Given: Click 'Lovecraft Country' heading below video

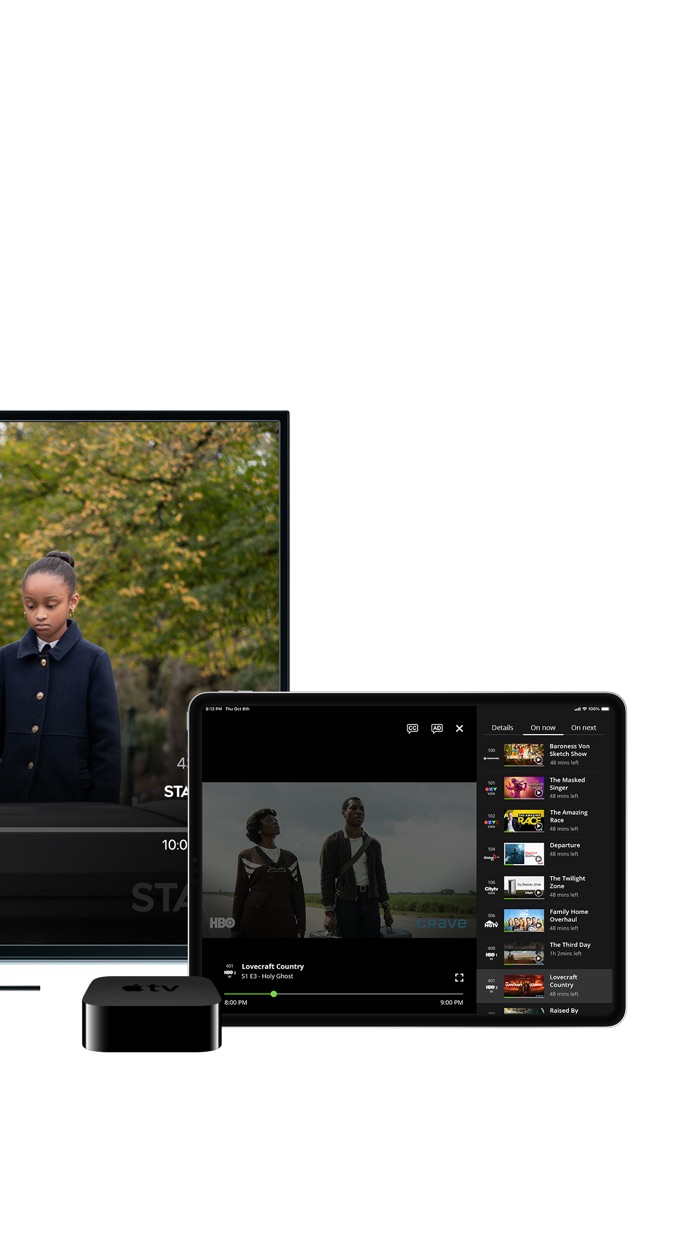Looking at the screenshot, I should click(x=273, y=966).
